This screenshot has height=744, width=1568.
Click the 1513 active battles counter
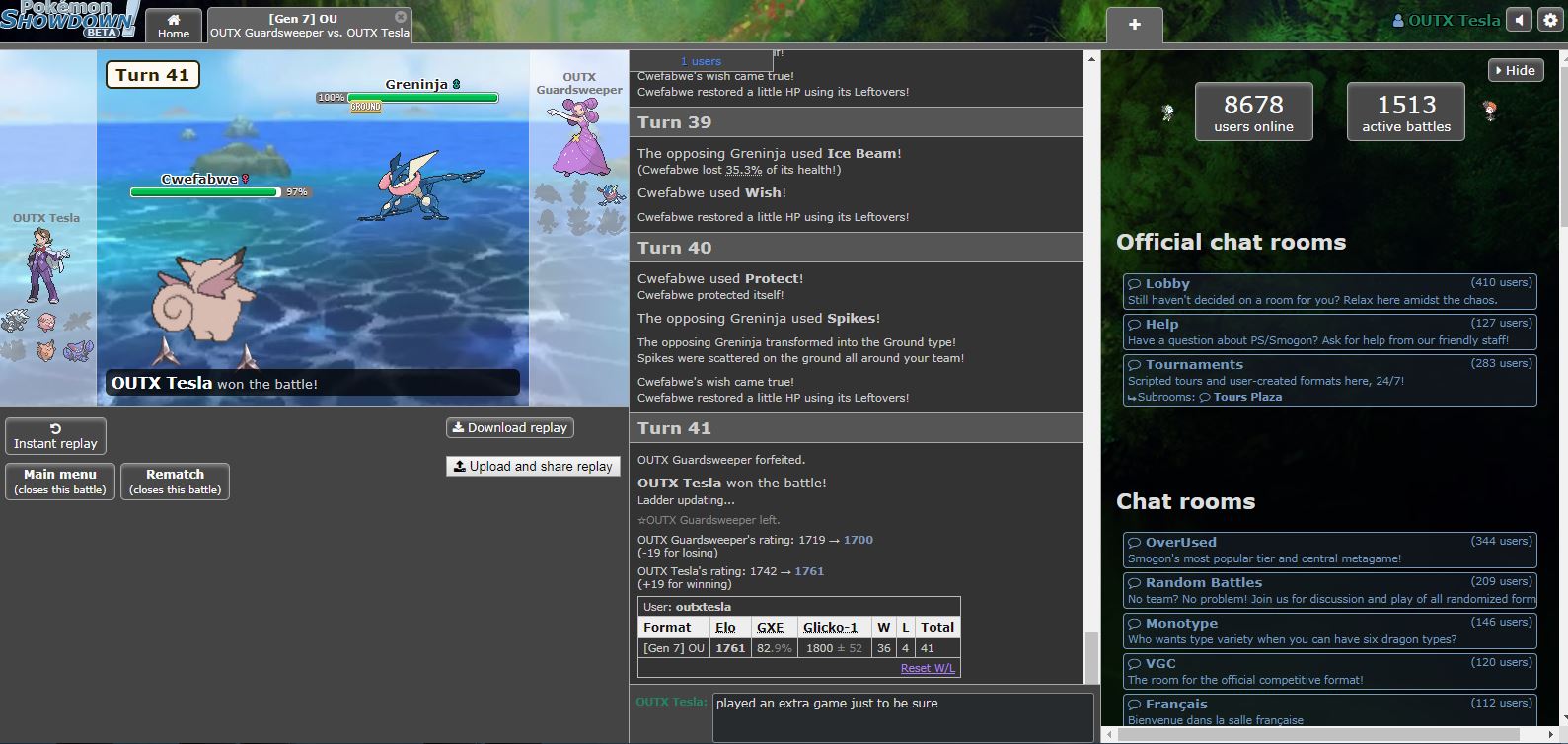[1406, 112]
